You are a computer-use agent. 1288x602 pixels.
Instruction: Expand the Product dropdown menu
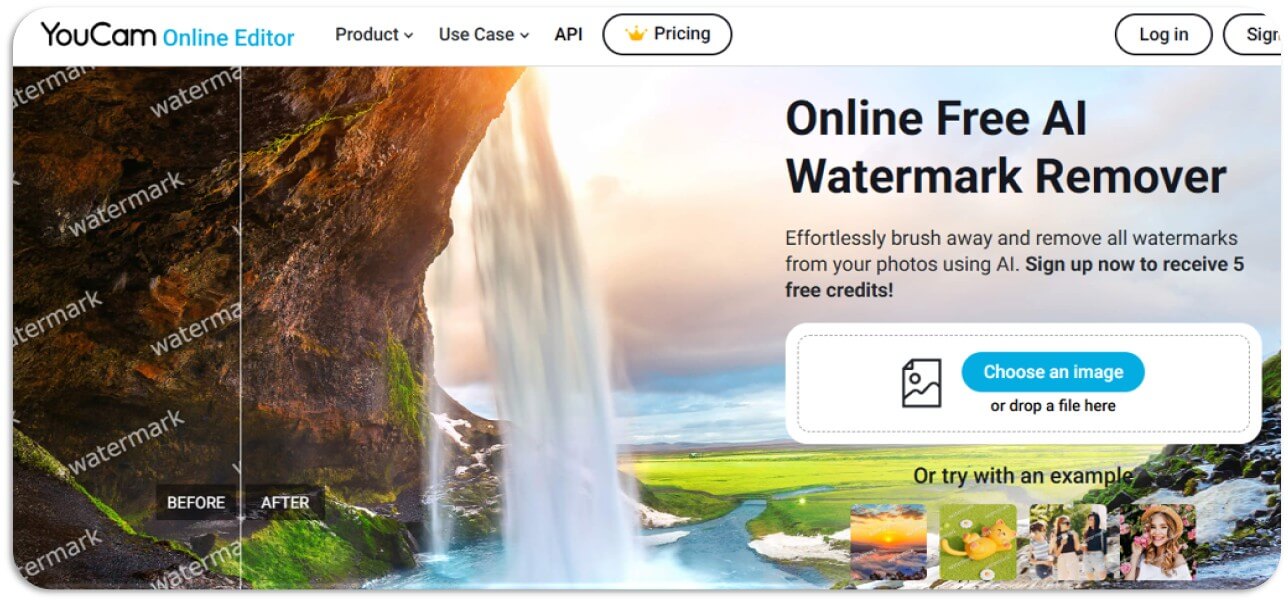pyautogui.click(x=374, y=34)
